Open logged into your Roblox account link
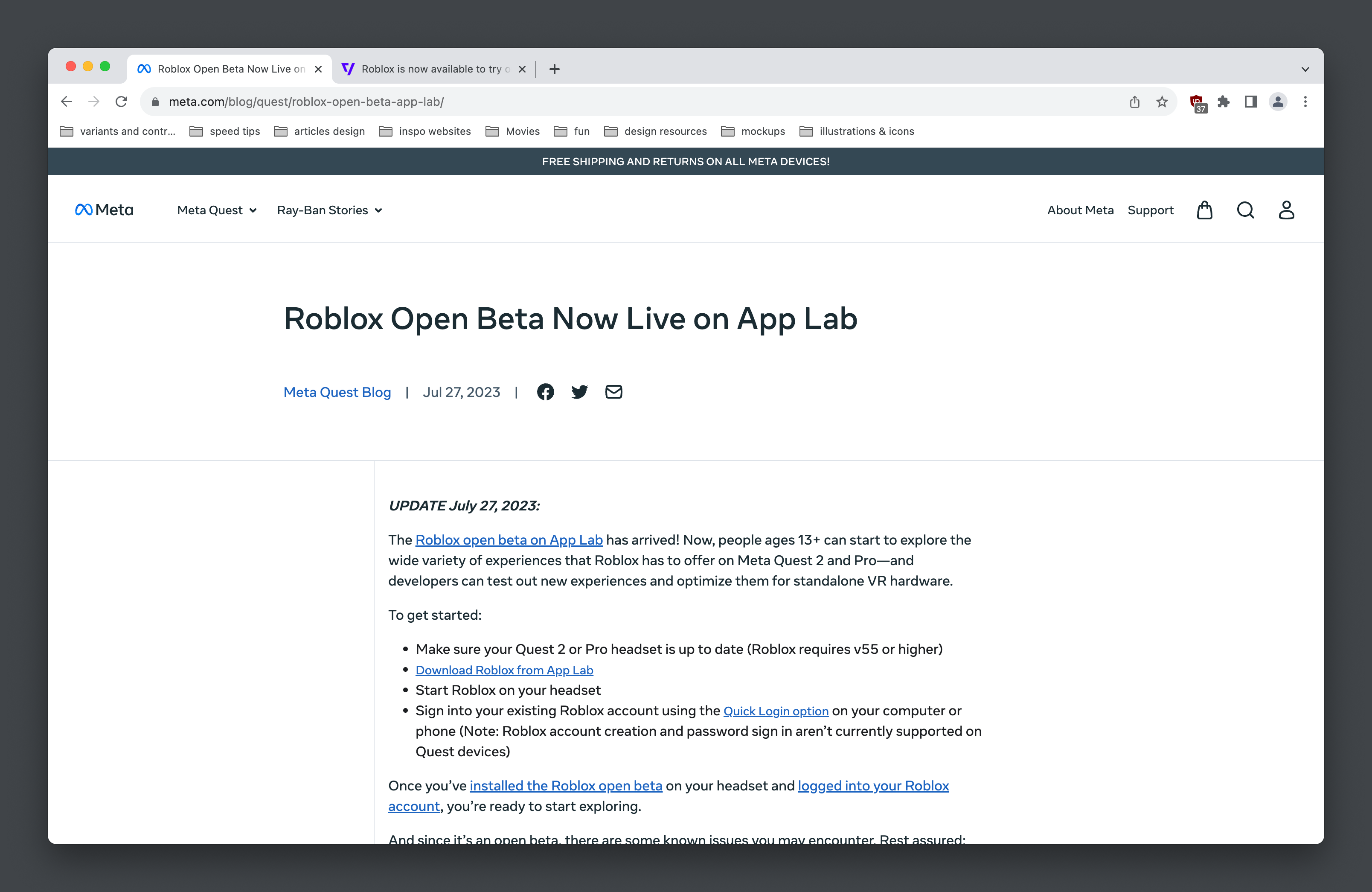 873,786
